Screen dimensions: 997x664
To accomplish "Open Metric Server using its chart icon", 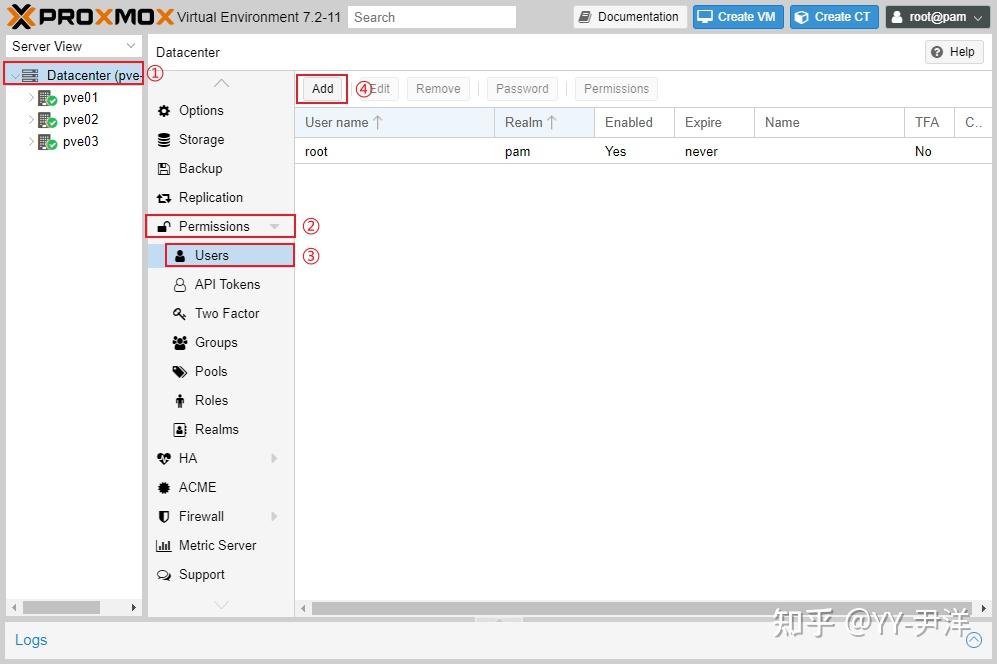I will coord(163,545).
